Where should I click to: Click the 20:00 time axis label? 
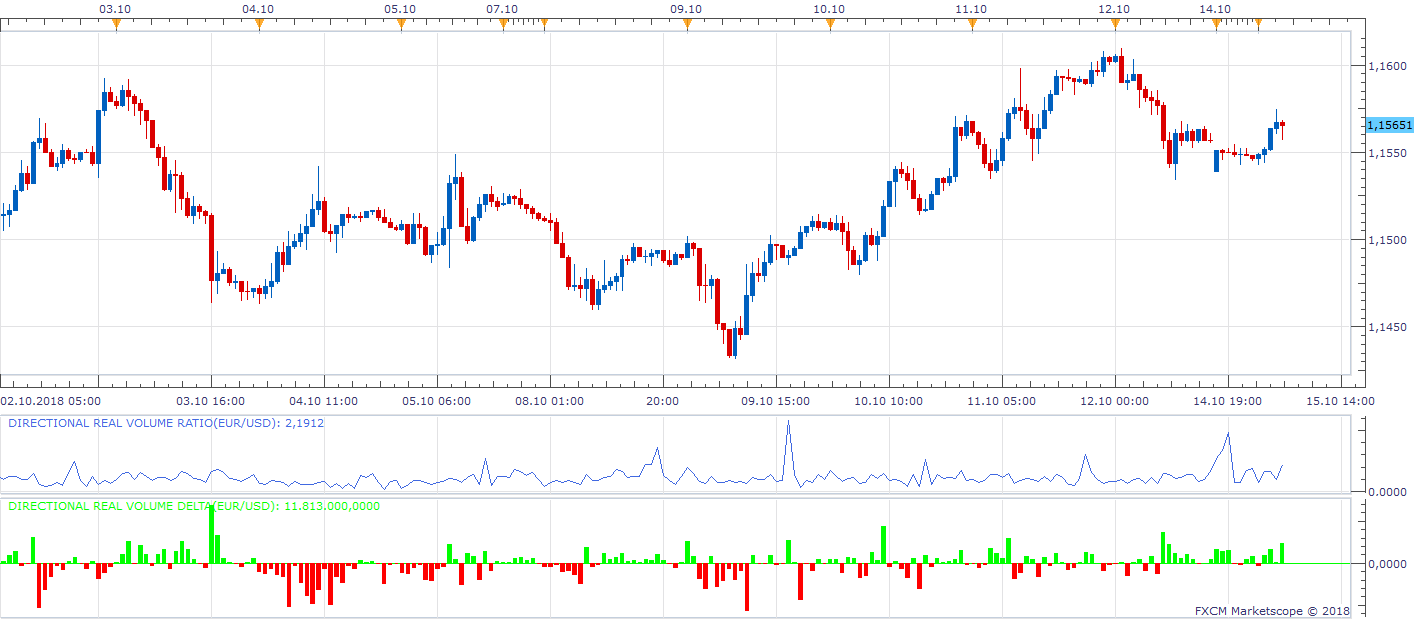[x=663, y=401]
